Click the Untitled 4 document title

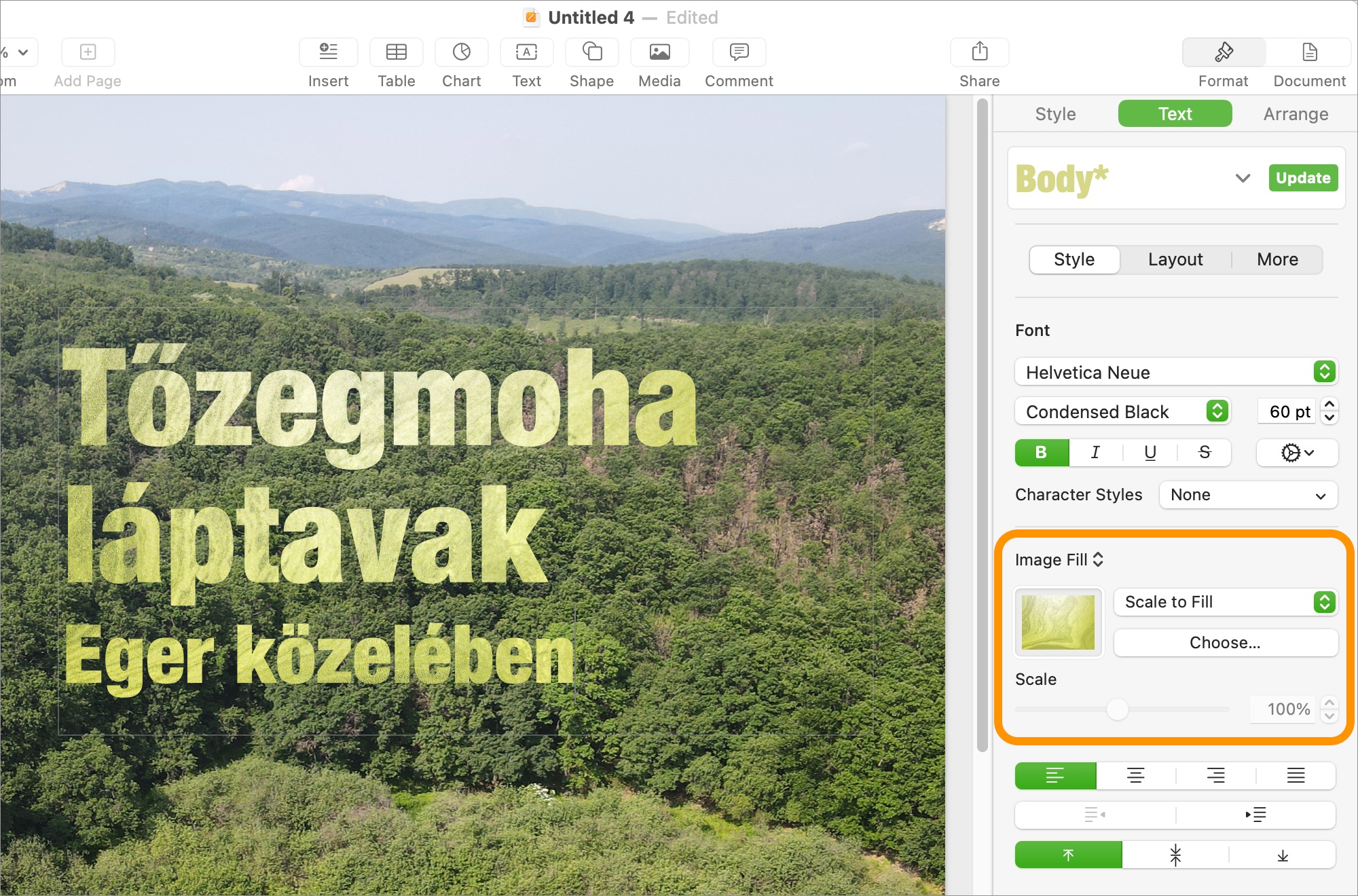click(x=591, y=18)
